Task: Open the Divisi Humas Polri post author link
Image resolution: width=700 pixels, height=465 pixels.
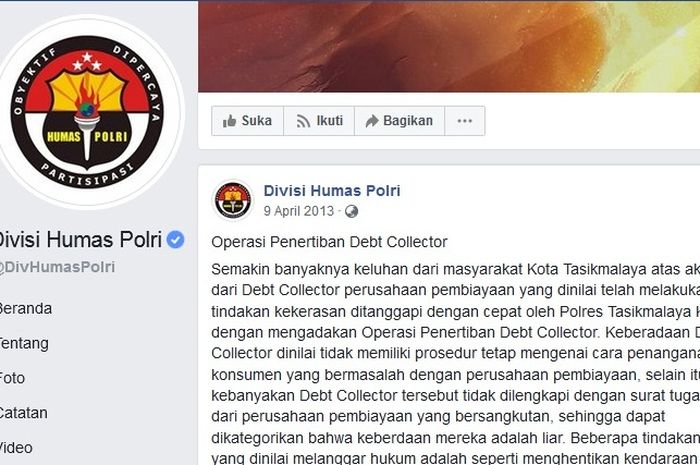Action: (x=332, y=191)
